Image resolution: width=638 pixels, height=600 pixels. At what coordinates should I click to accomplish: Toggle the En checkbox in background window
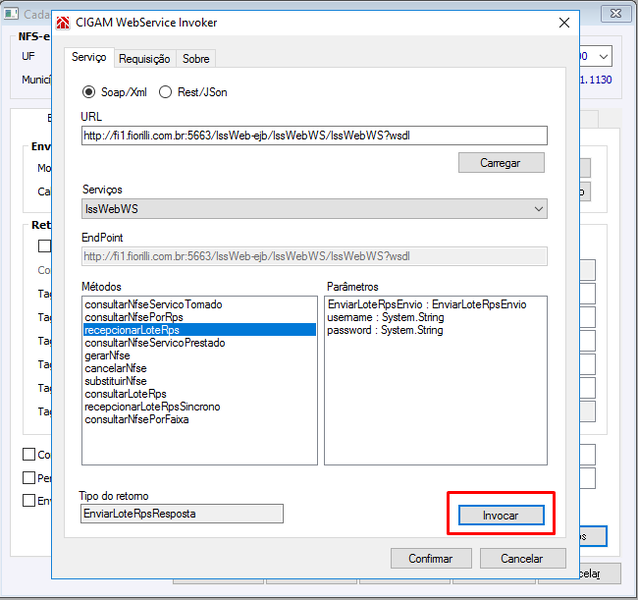[29, 500]
